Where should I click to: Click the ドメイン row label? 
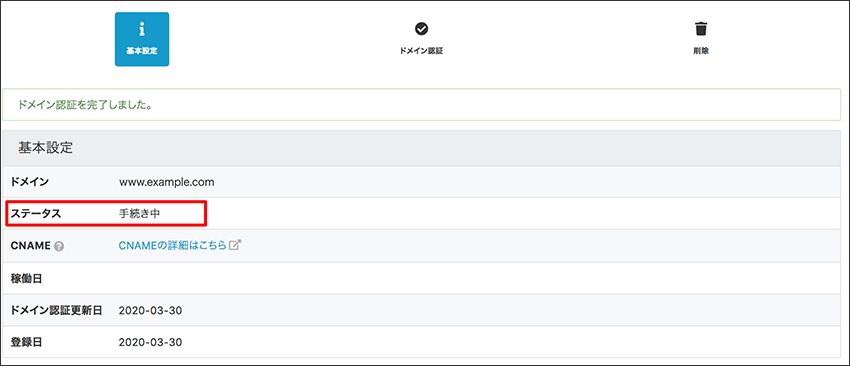[30, 182]
